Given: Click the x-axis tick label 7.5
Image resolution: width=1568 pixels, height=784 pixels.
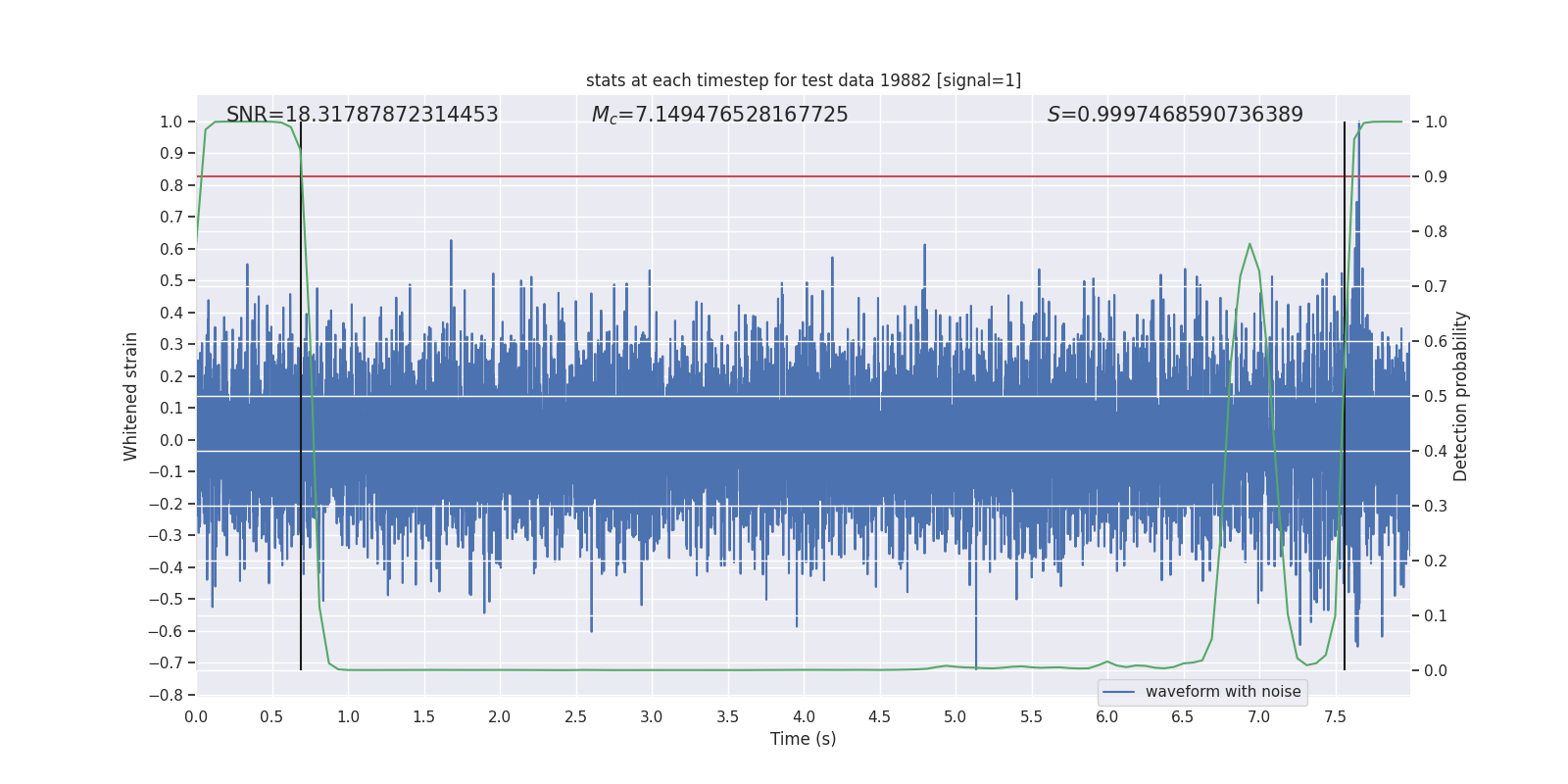Looking at the screenshot, I should pyautogui.click(x=1335, y=716).
